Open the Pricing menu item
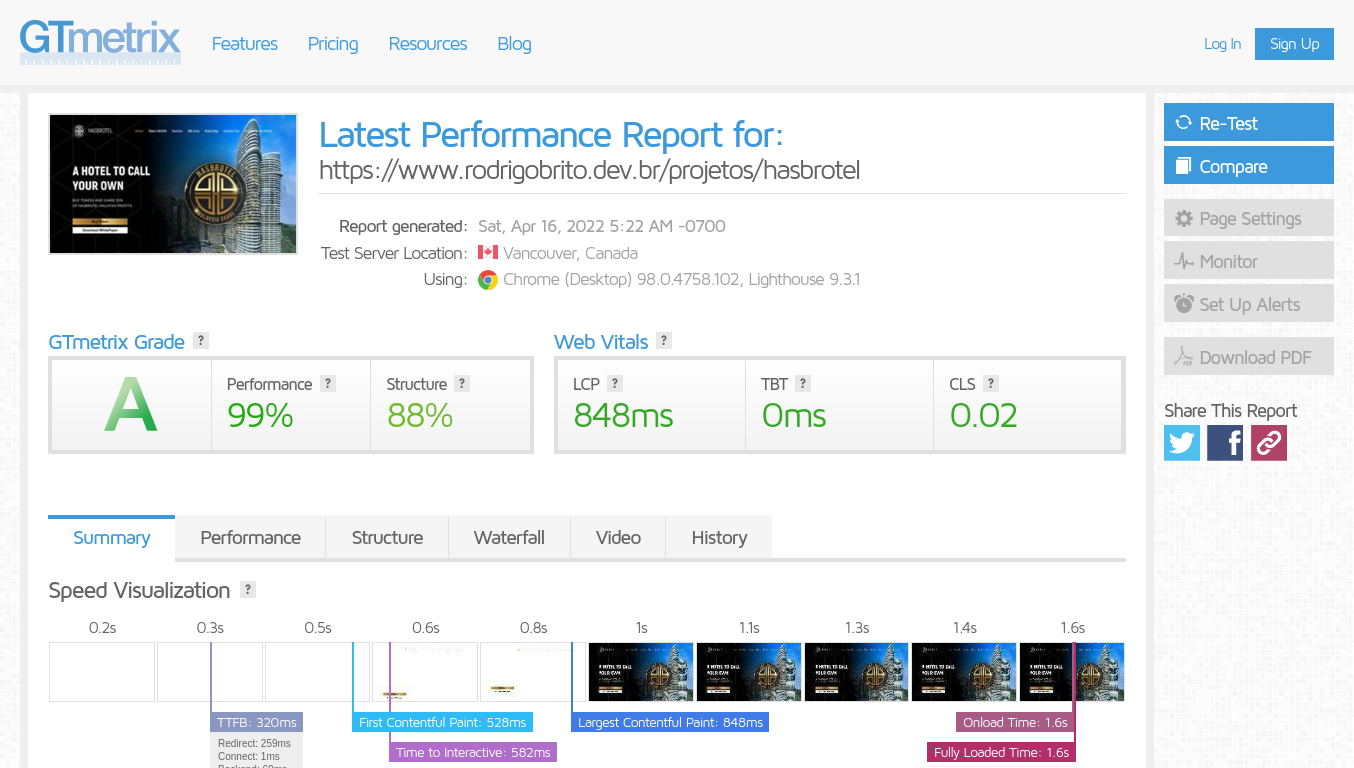Screen dimensions: 1354x768 tap(333, 44)
